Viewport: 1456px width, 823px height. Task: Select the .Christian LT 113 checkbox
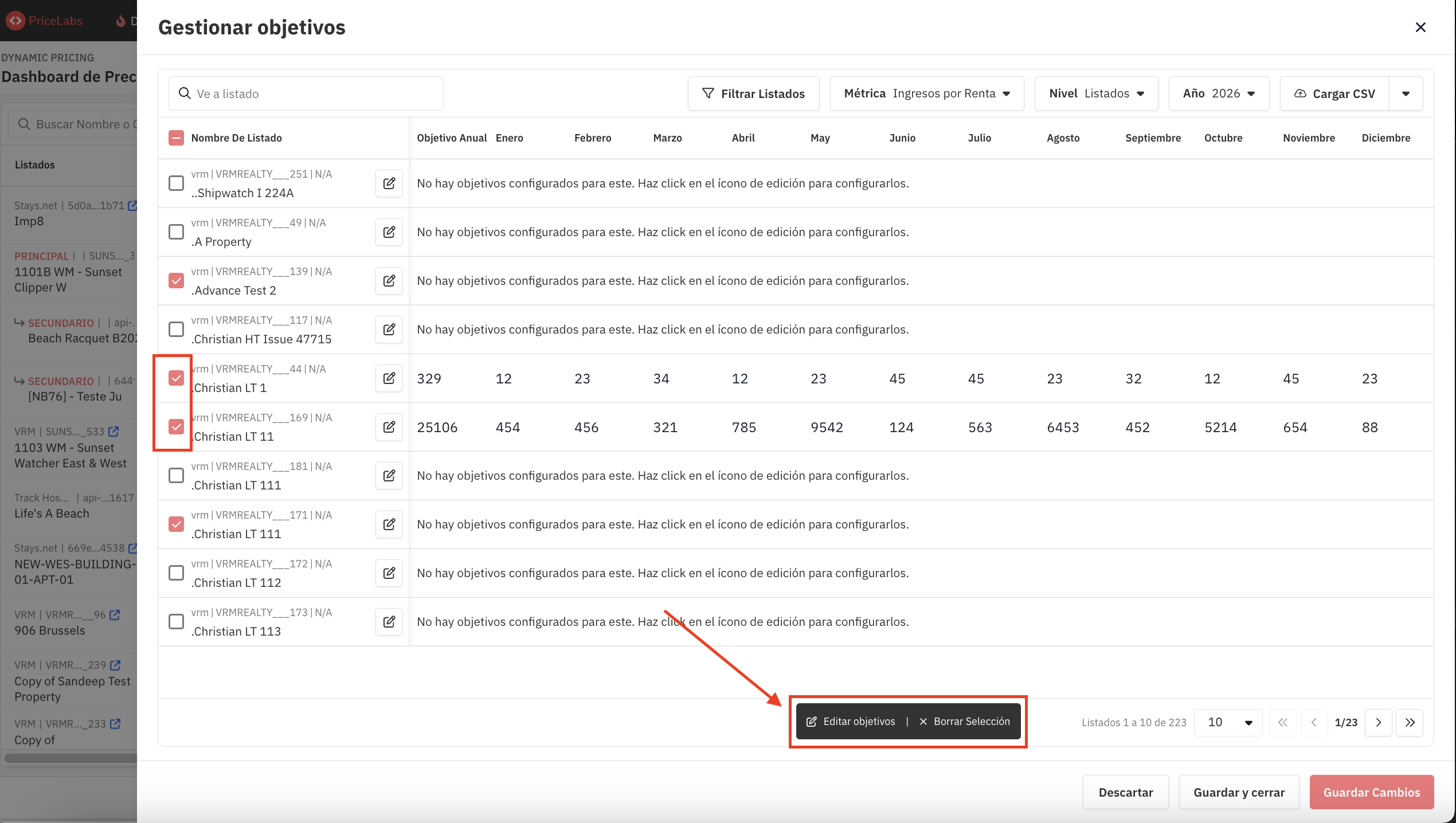(x=176, y=622)
